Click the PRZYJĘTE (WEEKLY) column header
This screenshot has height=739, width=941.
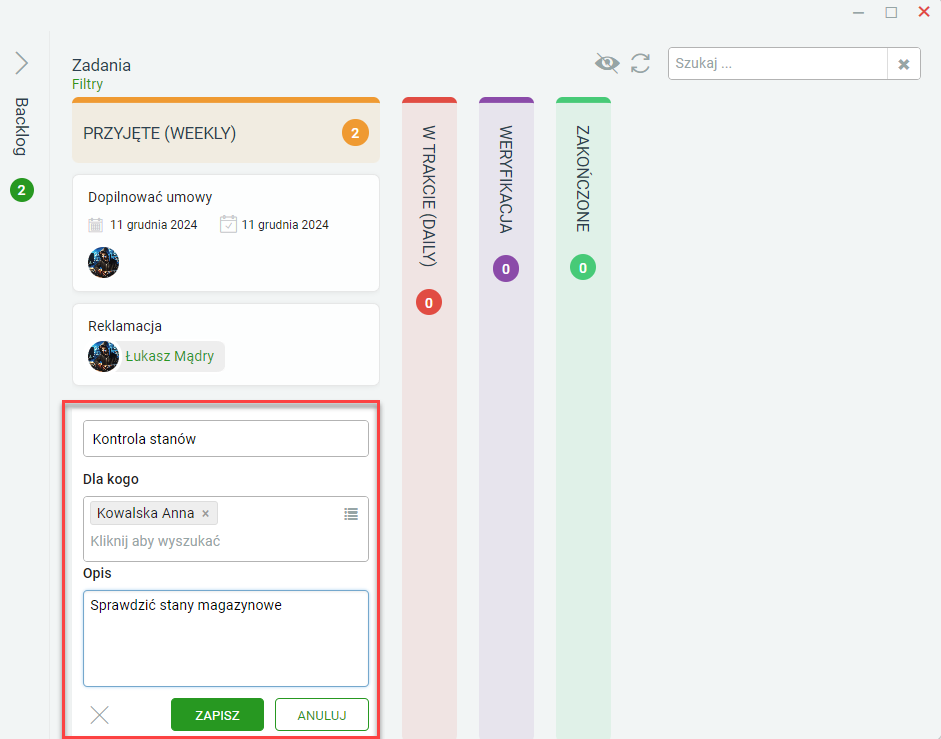click(226, 130)
